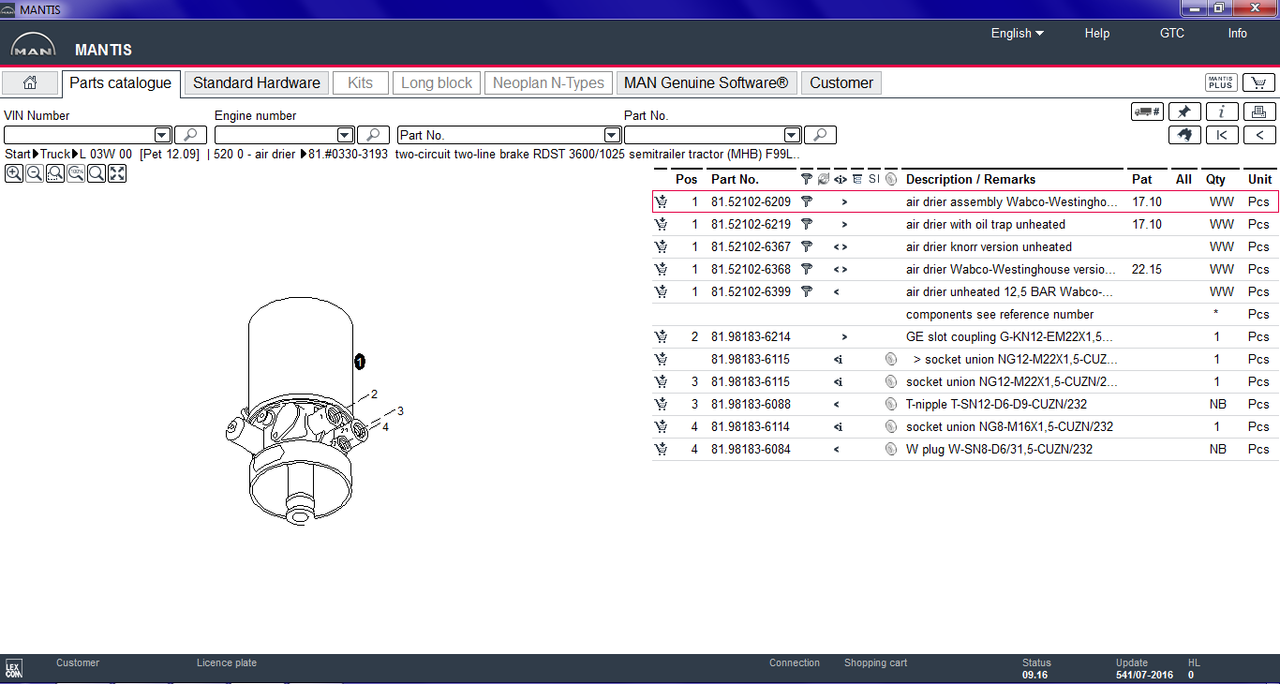Click filter icon for part 81.52102-6368
1280x684 pixels.
807,269
